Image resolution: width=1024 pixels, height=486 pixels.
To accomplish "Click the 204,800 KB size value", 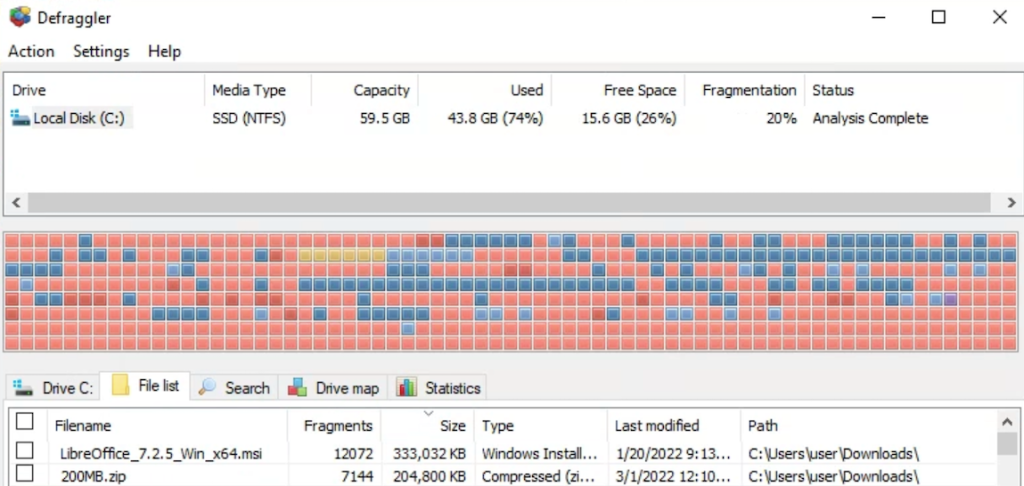I will tap(429, 476).
